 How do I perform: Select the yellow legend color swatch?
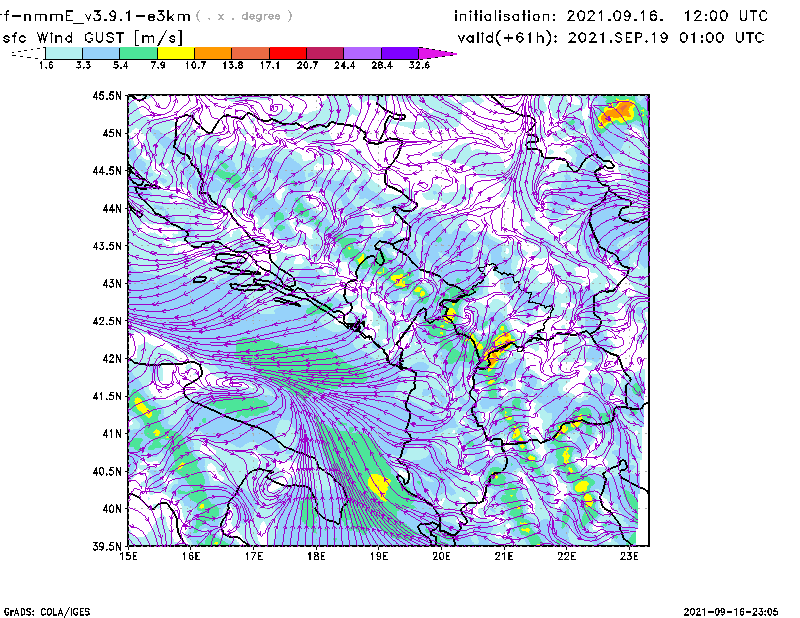pyautogui.click(x=176, y=53)
